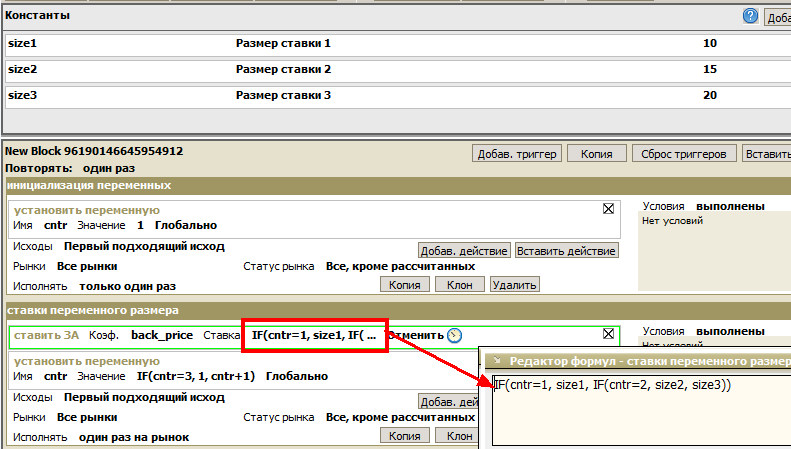Click Глобально beside IF(cntr=3, 1, cntr+1)
The height and width of the screenshot is (449, 791).
tap(297, 376)
